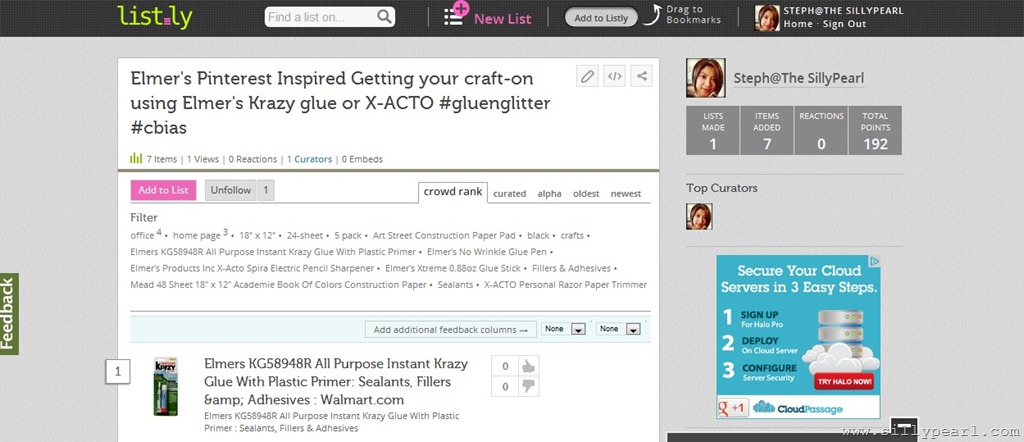Click the Items Added stat box
This screenshot has width=1024, height=442.
767,131
